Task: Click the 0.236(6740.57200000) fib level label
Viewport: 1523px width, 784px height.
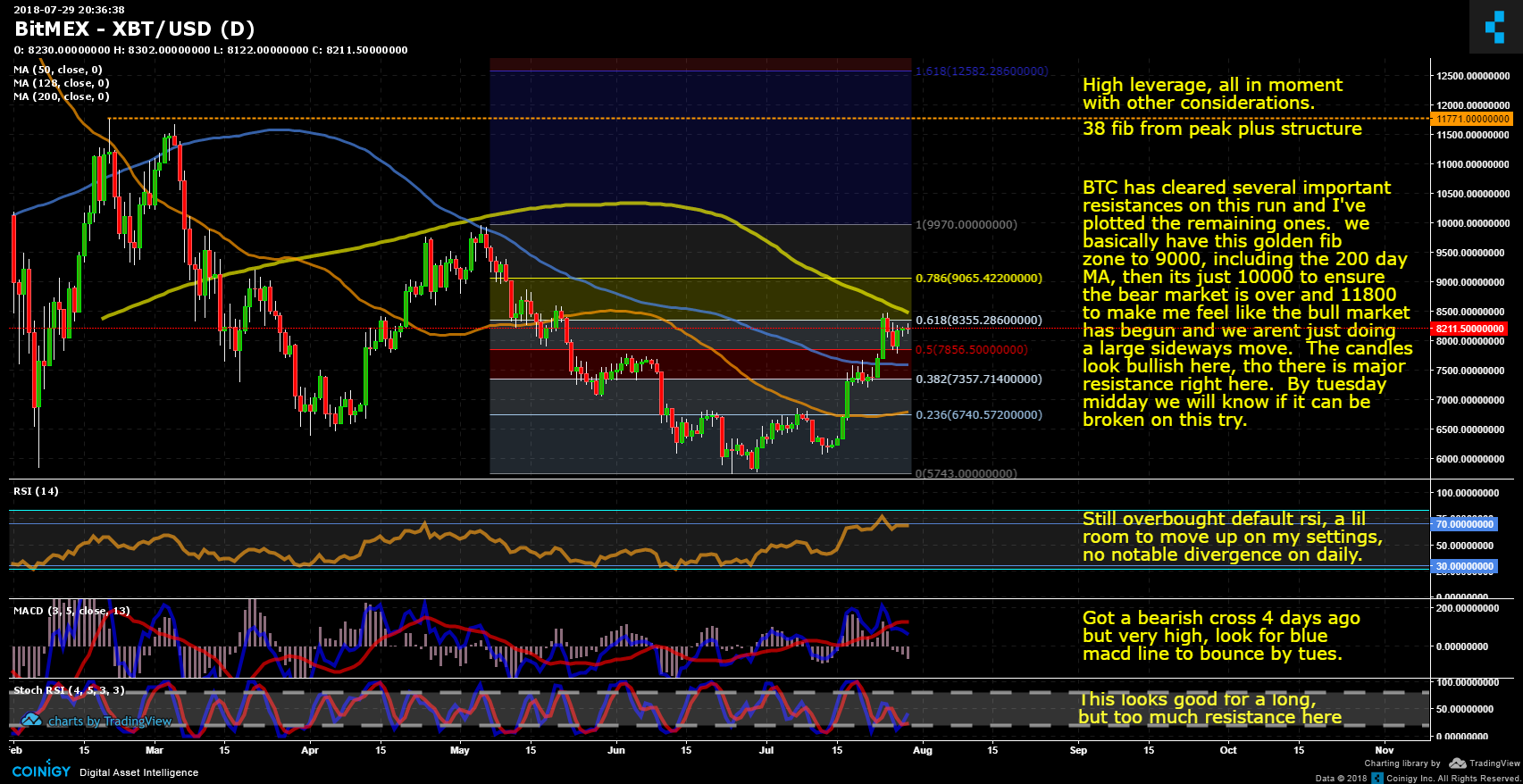Action: point(979,414)
